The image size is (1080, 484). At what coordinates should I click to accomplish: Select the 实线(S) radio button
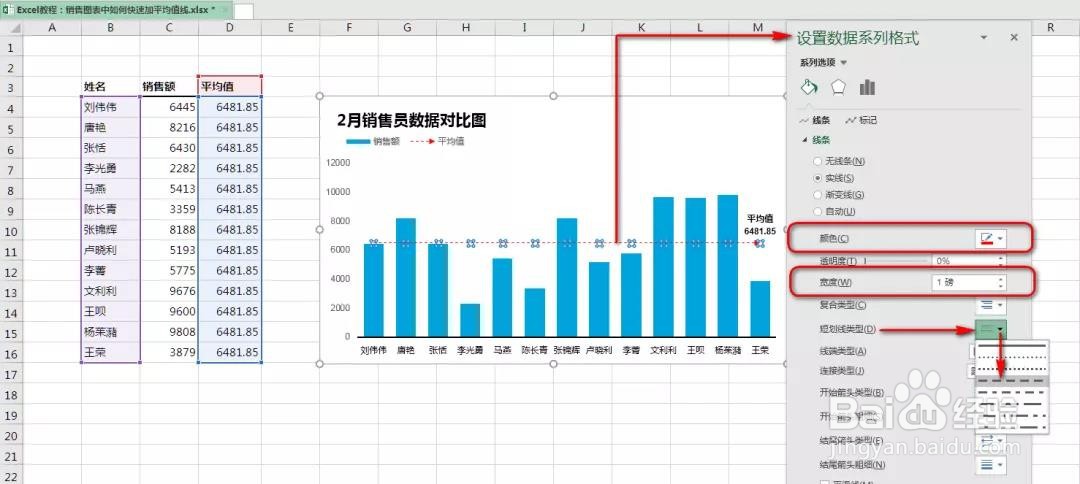click(x=818, y=178)
